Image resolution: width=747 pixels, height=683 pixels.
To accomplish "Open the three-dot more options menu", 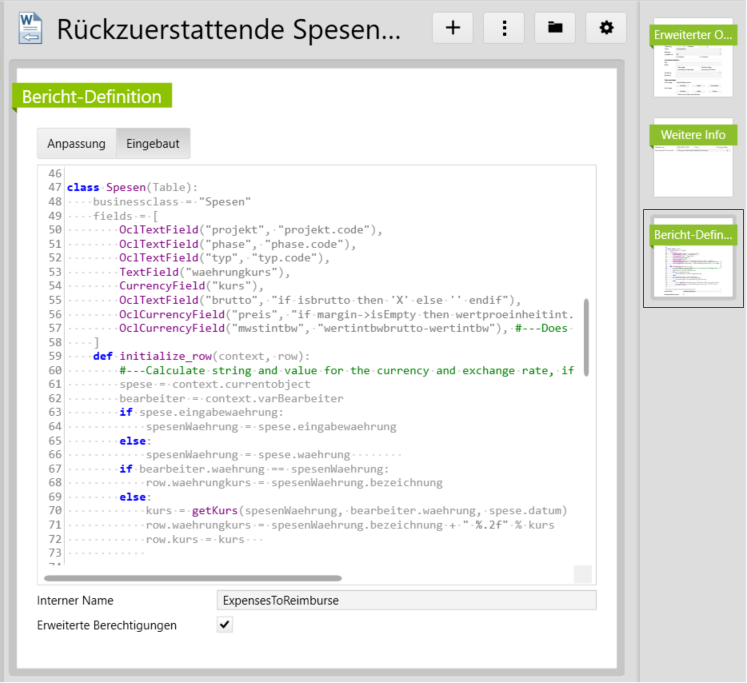I will [x=503, y=28].
